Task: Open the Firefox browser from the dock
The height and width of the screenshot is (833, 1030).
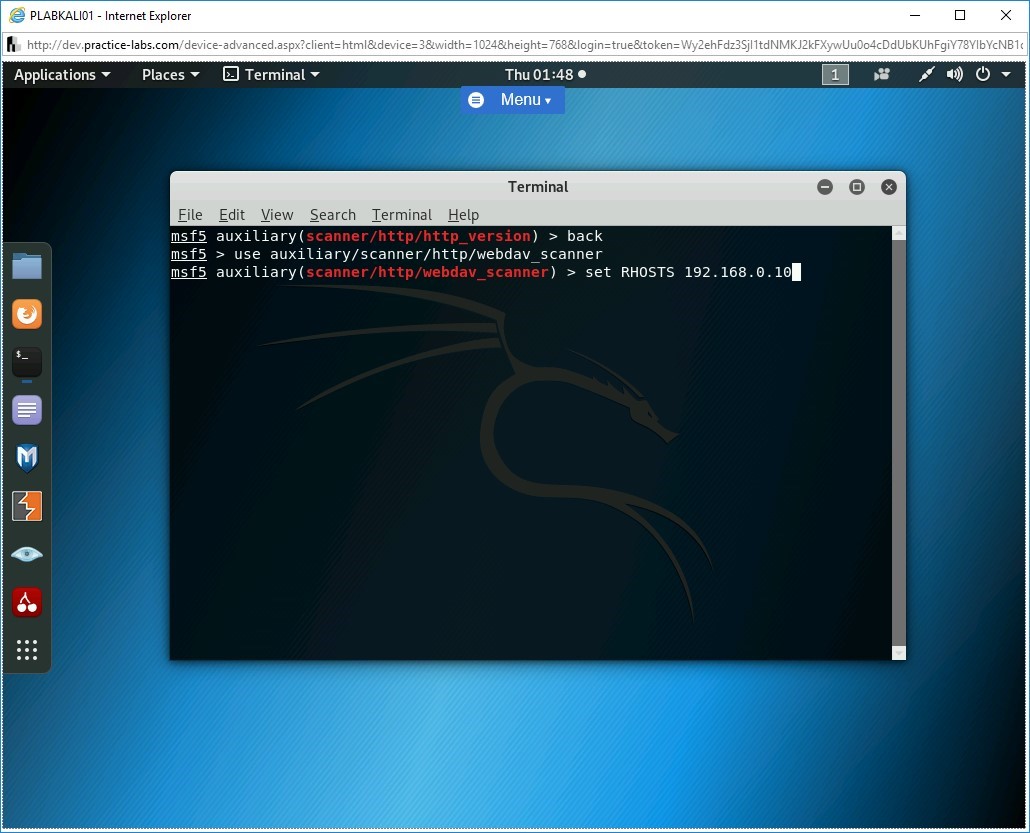Action: 26,314
